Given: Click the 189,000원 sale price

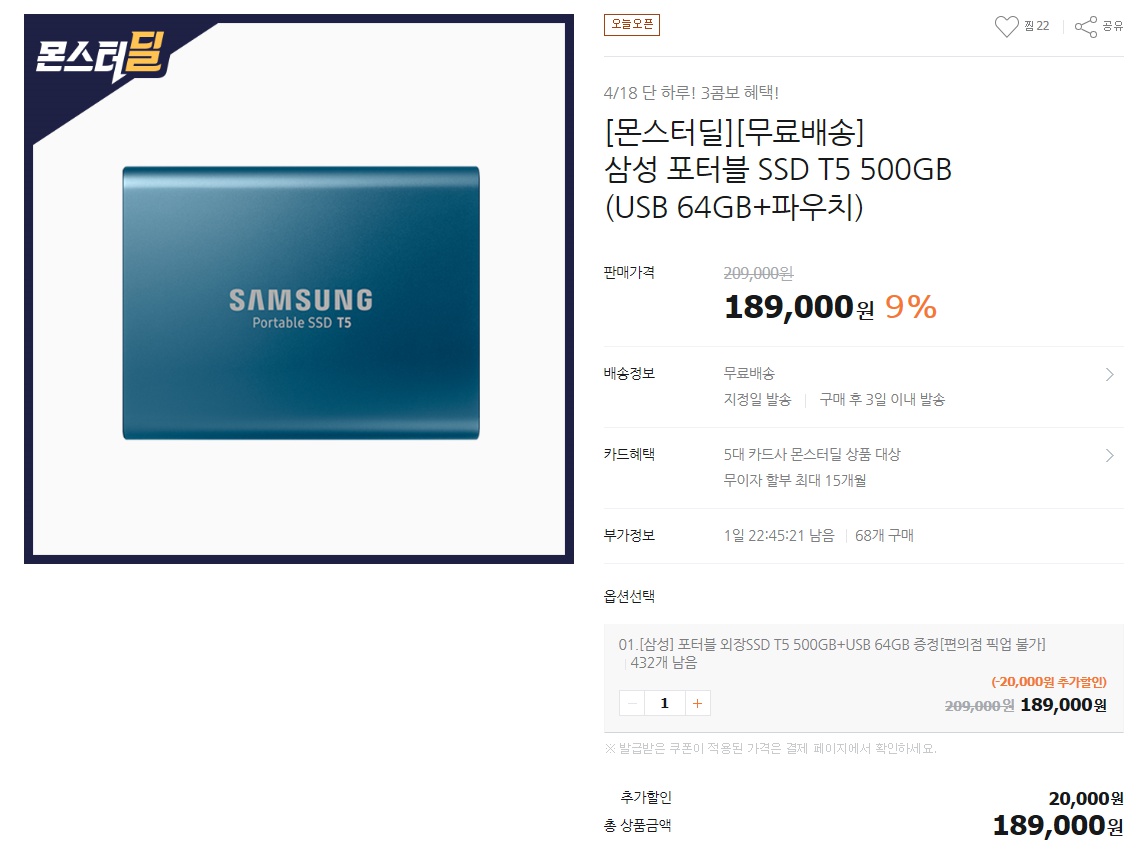Looking at the screenshot, I should [799, 307].
